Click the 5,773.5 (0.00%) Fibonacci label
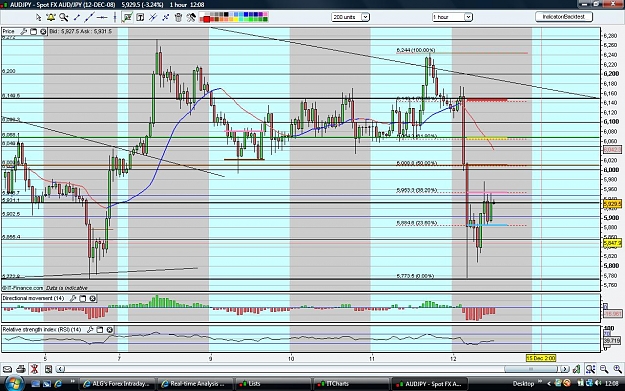 [x=415, y=276]
